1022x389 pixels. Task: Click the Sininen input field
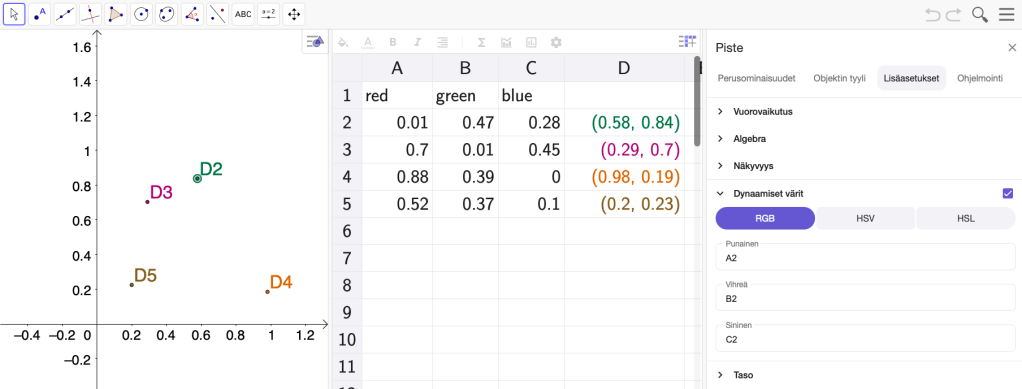pos(866,338)
